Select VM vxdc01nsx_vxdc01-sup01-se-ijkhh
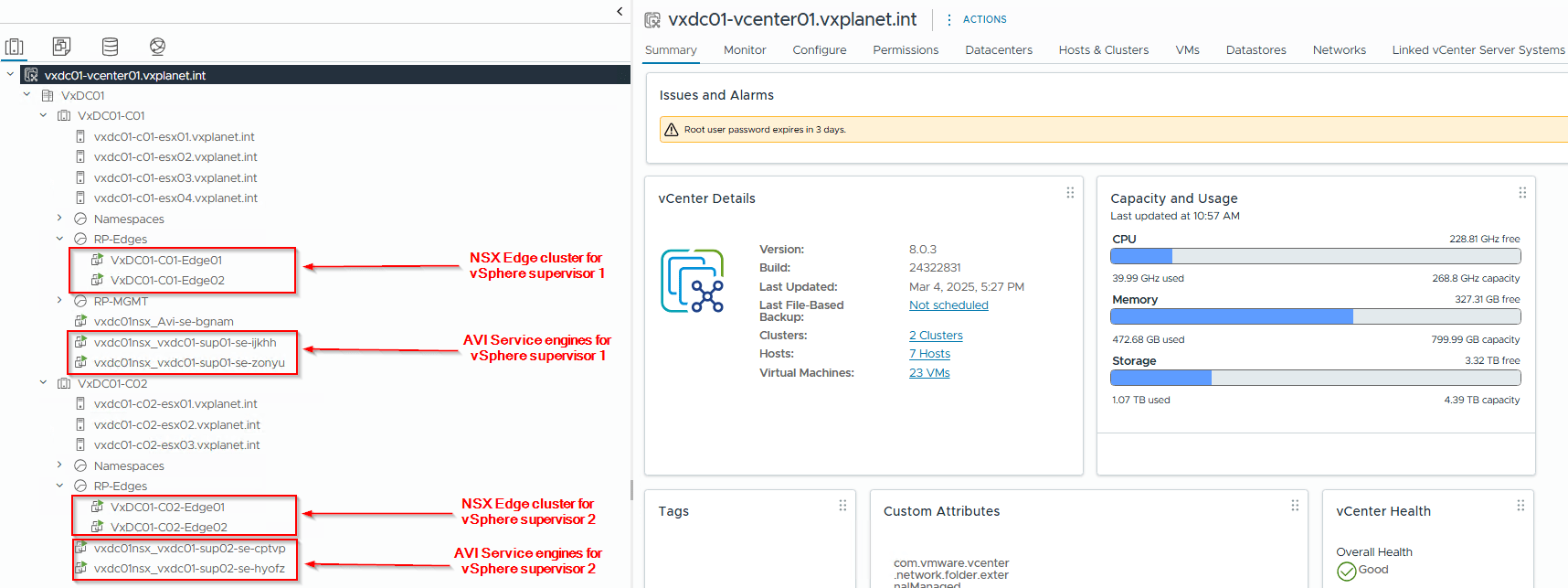The image size is (1568, 588). tap(185, 343)
